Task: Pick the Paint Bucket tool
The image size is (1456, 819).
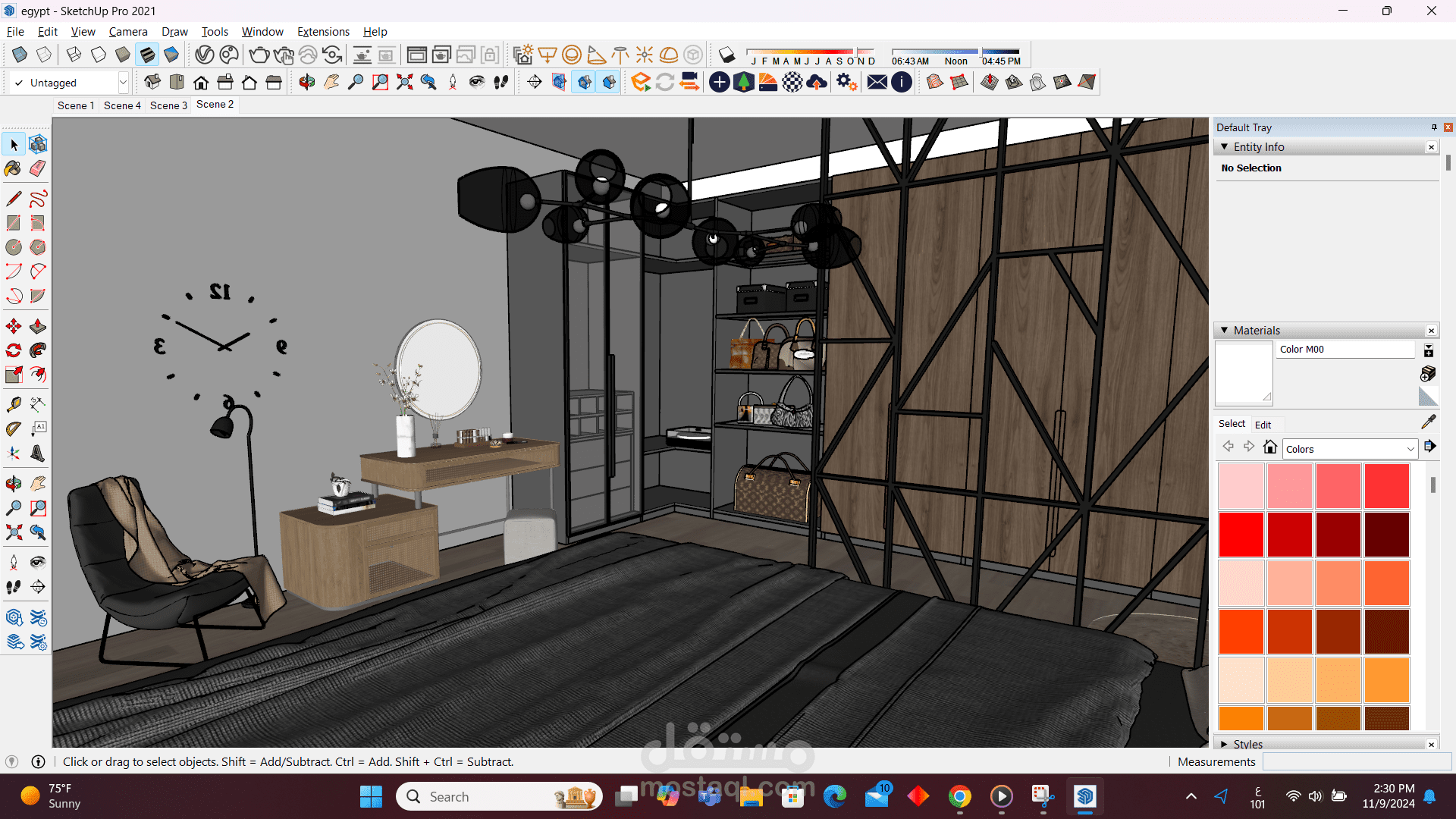Action: click(x=14, y=168)
